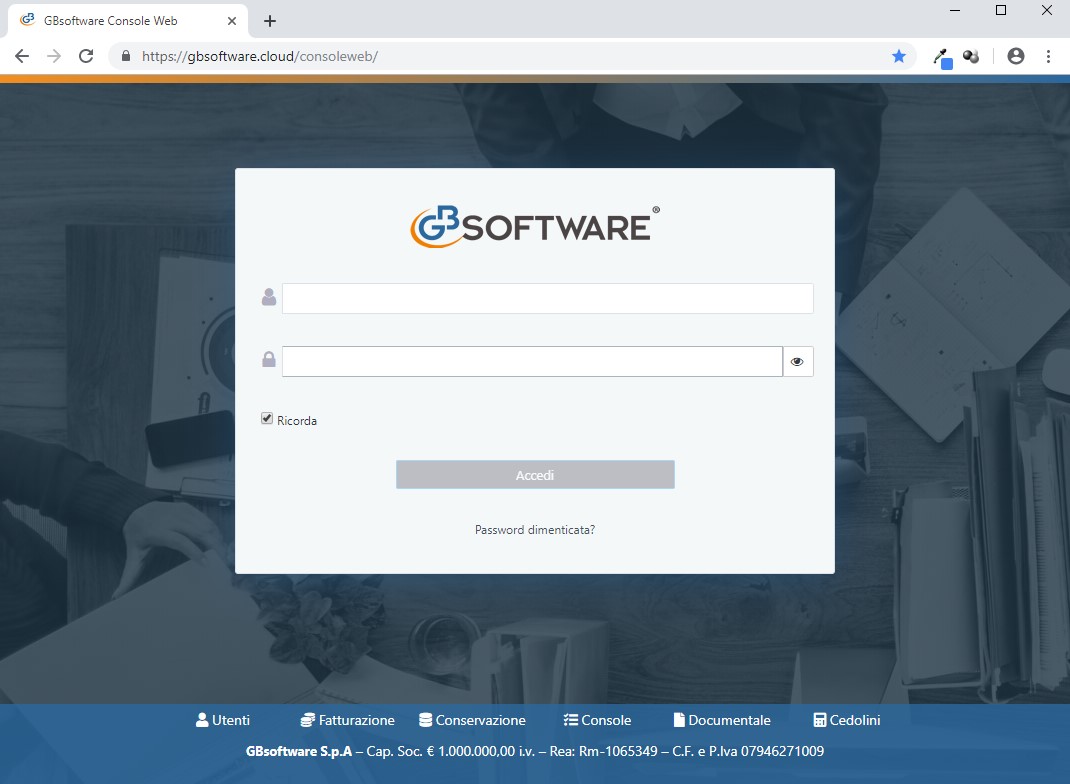The width and height of the screenshot is (1070, 784).
Task: Reload the page with the refresh icon
Action: tap(86, 56)
